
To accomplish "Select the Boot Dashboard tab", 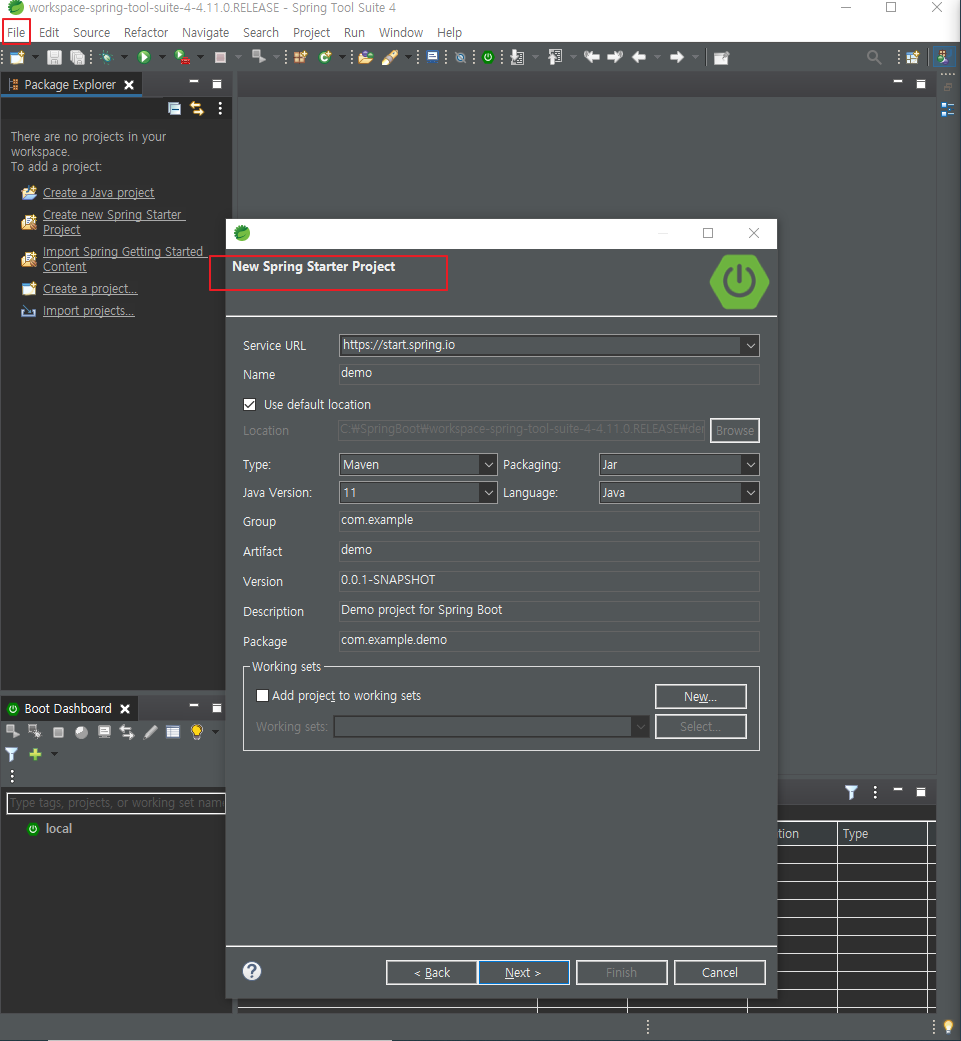I will [x=68, y=708].
